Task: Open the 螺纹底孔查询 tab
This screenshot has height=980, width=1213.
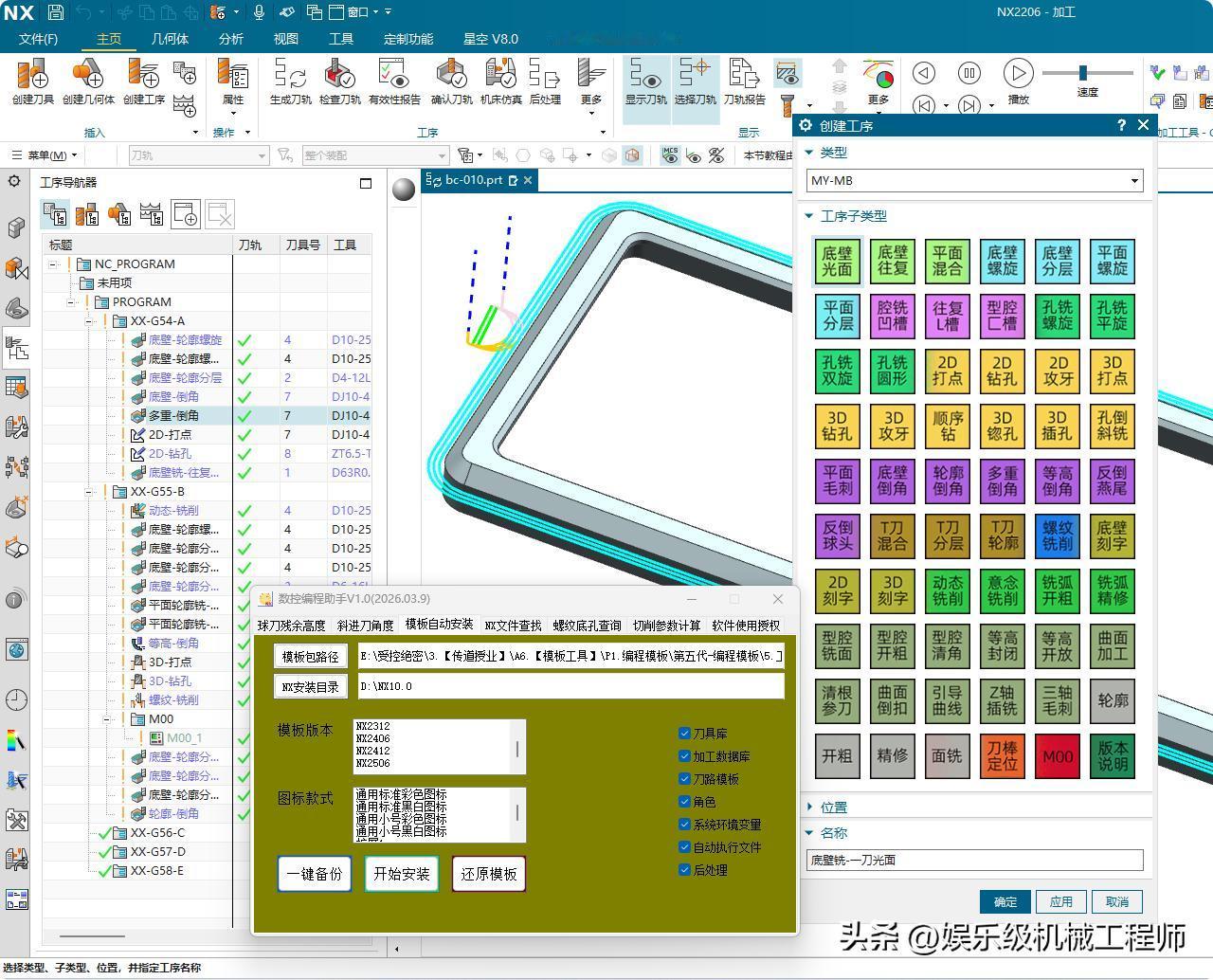Action: pos(587,626)
